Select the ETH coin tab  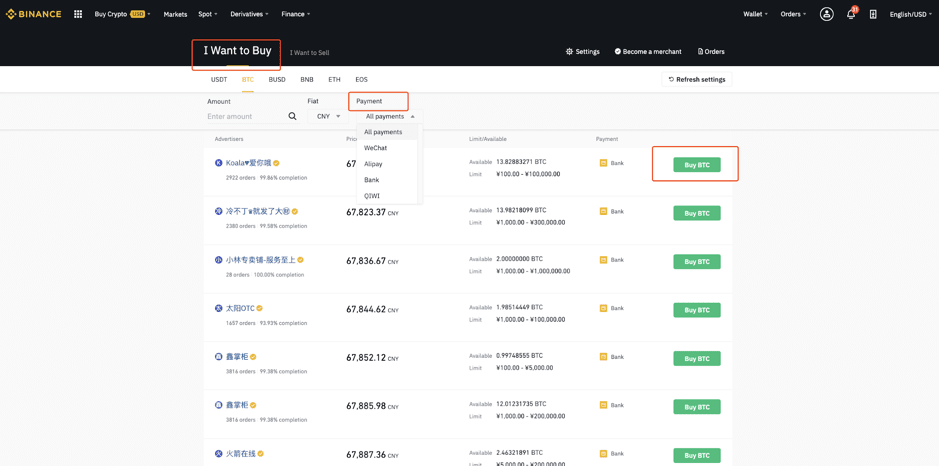pyautogui.click(x=334, y=79)
